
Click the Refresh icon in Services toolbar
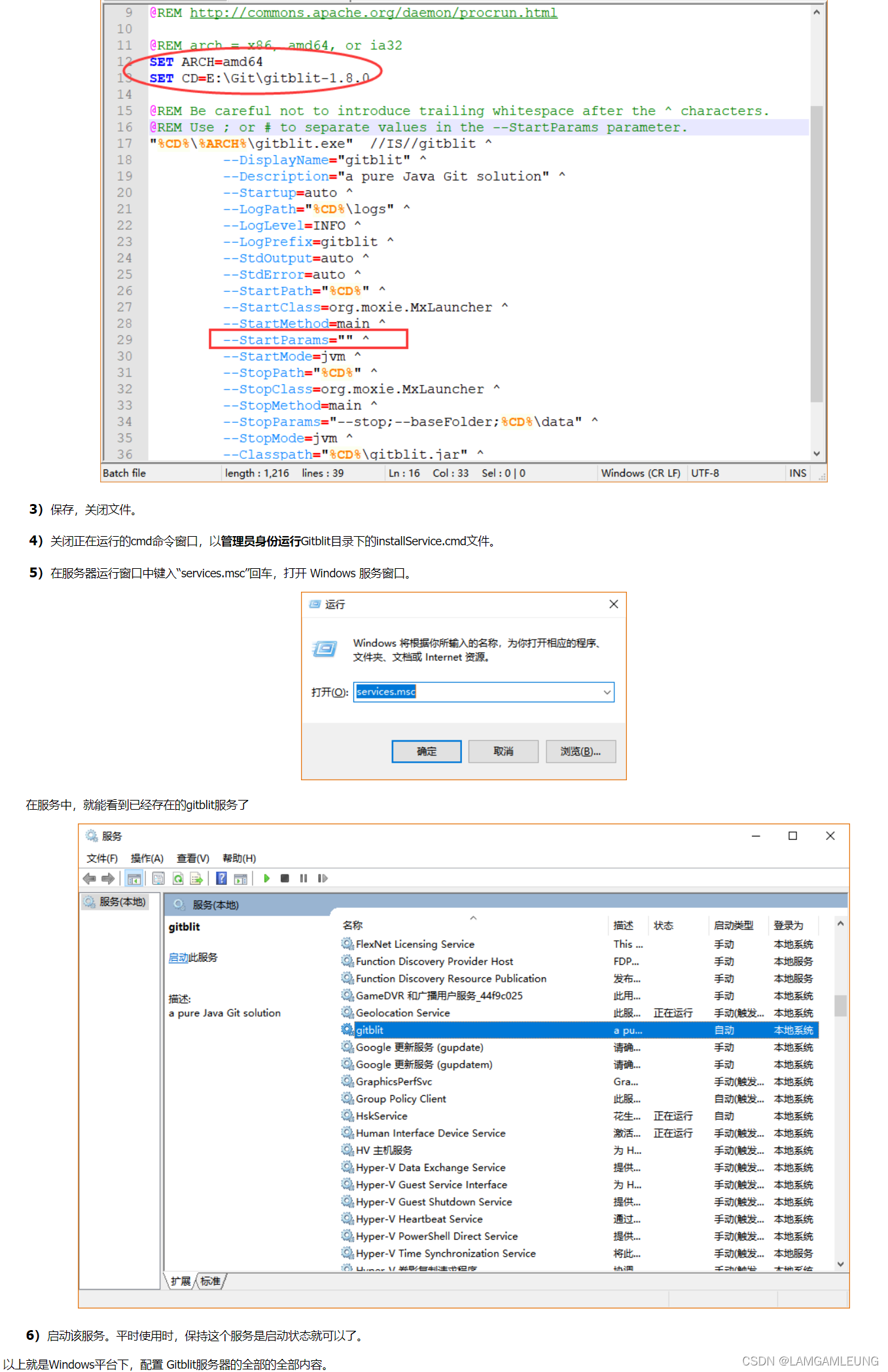[x=178, y=878]
